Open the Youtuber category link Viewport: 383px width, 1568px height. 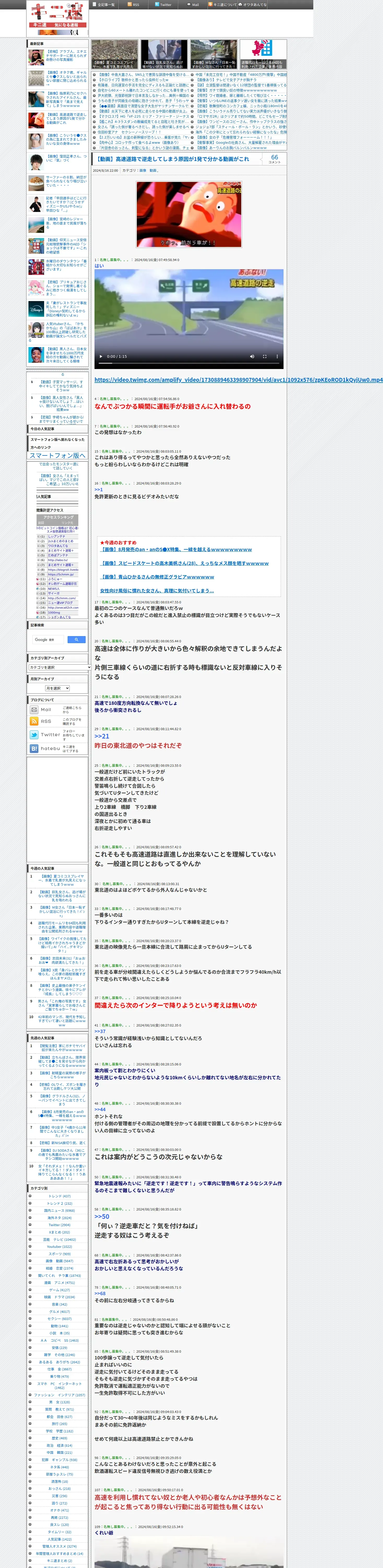click(60, 1247)
